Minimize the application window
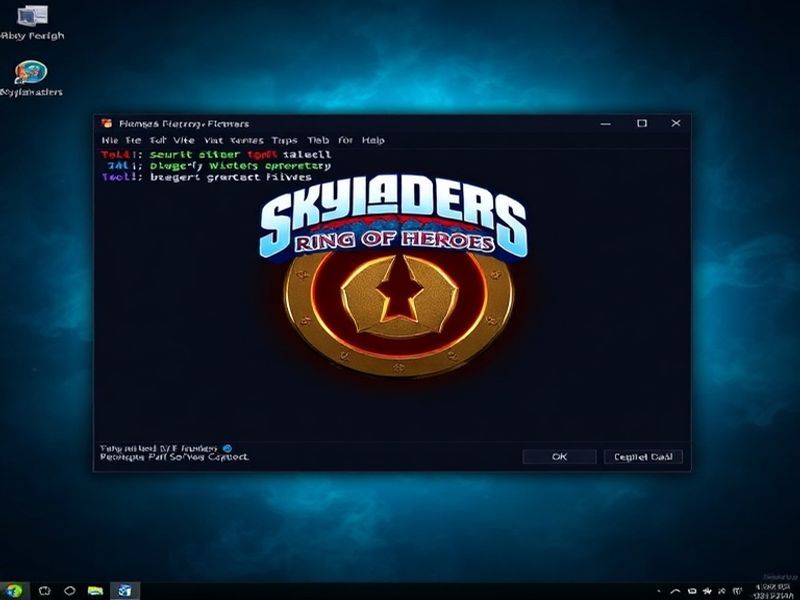This screenshot has height=600, width=800. [606, 123]
